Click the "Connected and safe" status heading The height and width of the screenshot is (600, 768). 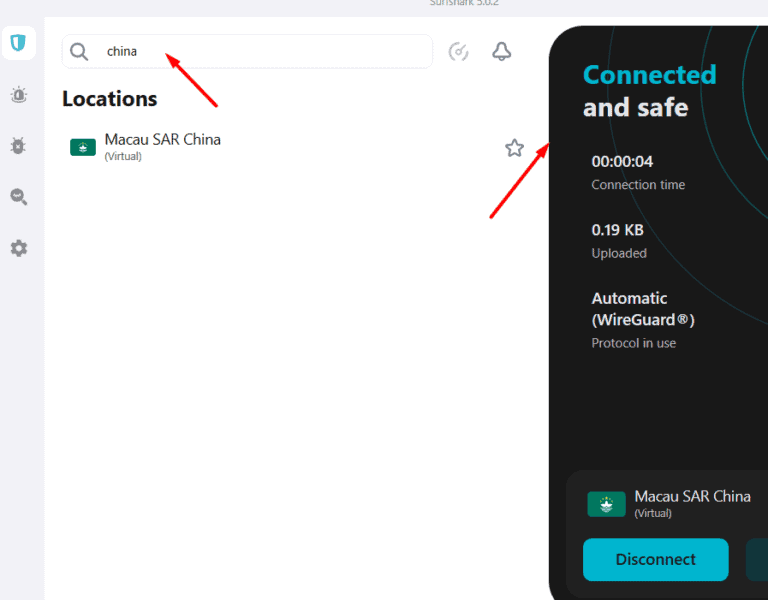click(649, 91)
